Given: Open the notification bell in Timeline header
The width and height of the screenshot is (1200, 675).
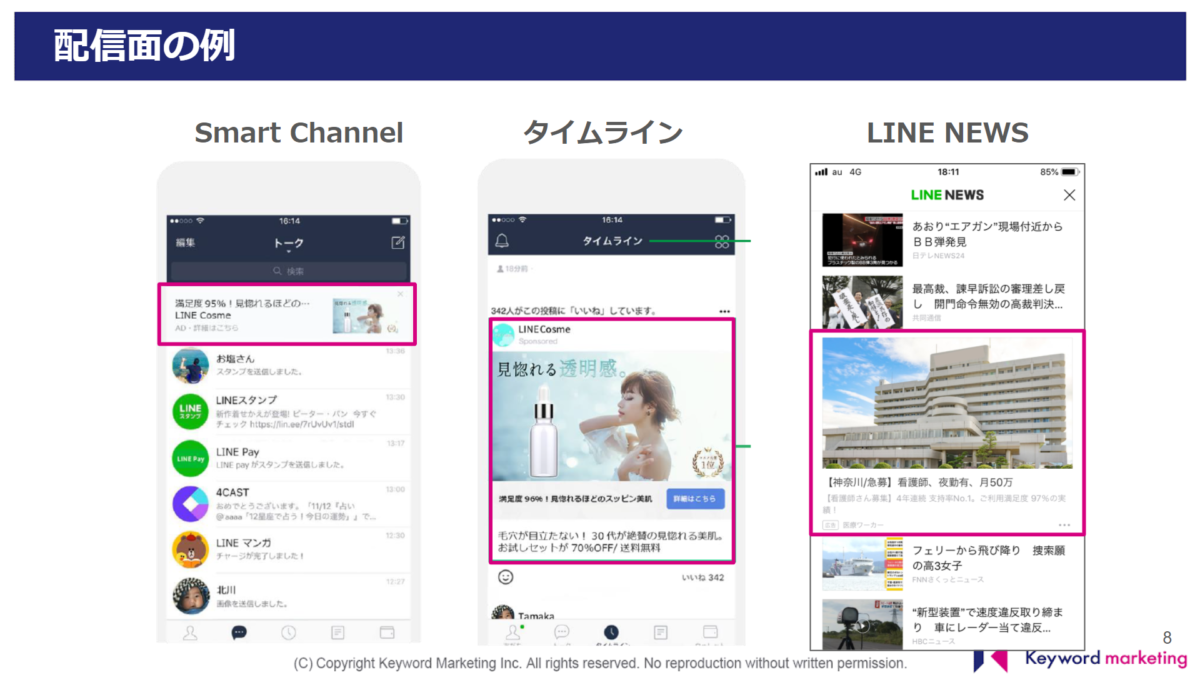Looking at the screenshot, I should pyautogui.click(x=502, y=241).
